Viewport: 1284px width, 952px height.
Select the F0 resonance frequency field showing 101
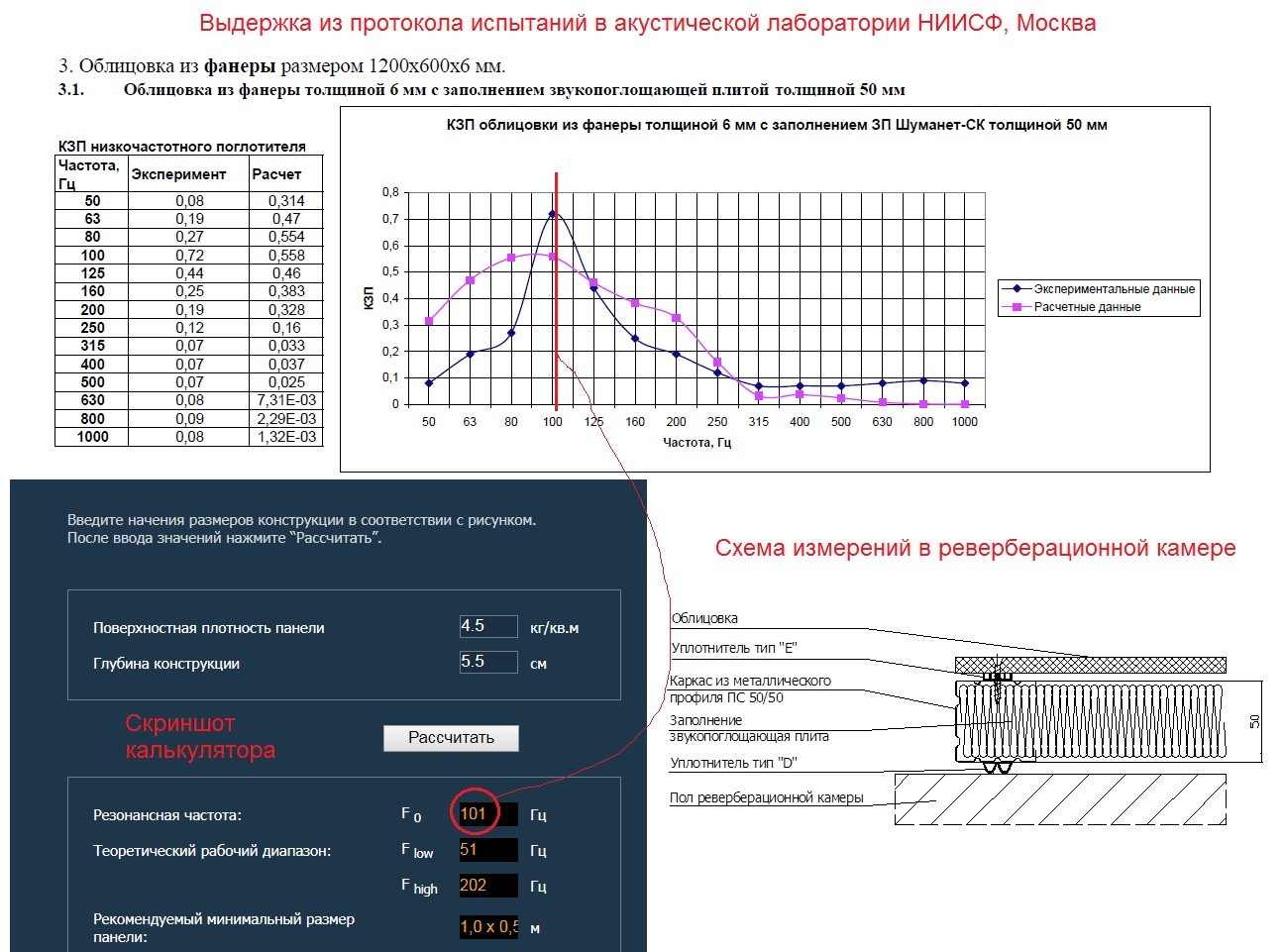487,814
